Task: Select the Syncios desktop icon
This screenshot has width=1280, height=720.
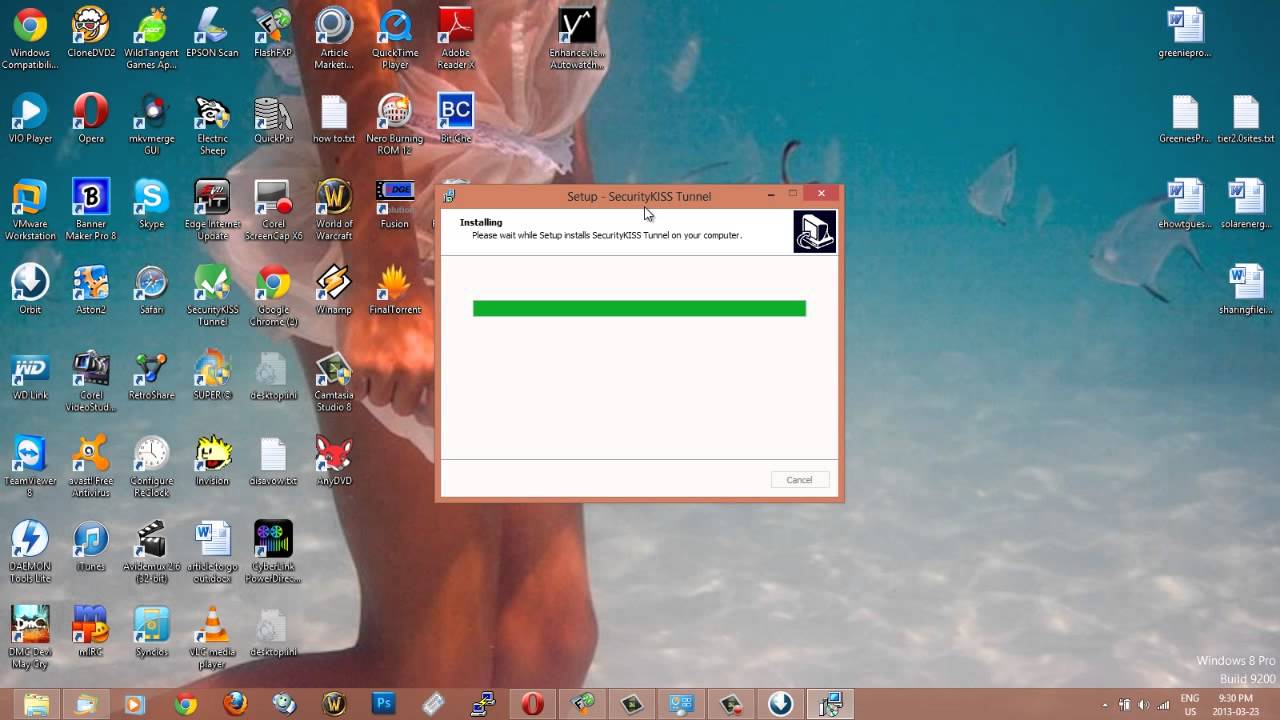Action: (151, 631)
